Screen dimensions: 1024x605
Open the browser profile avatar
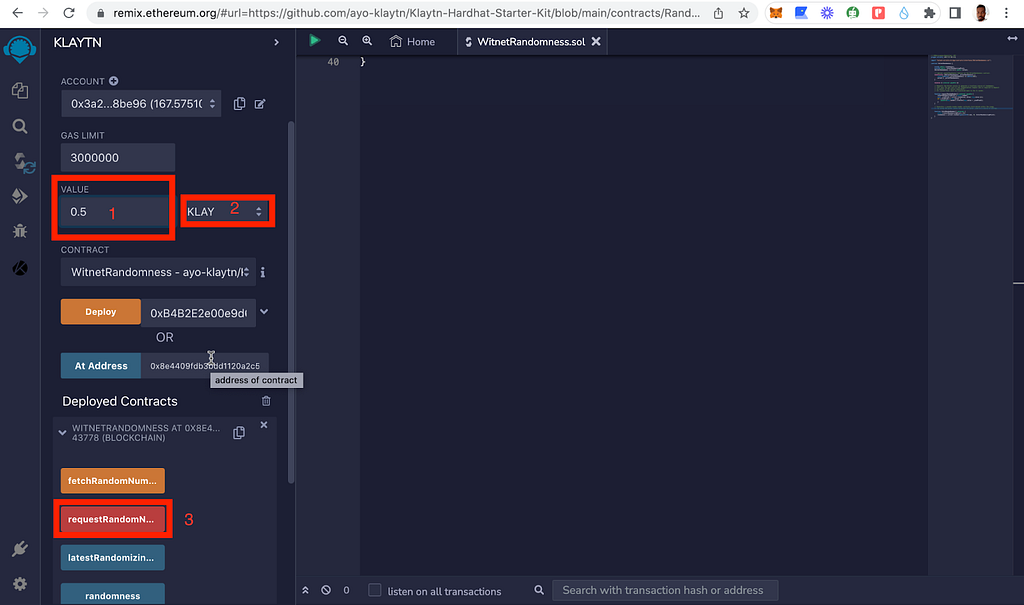[981, 13]
